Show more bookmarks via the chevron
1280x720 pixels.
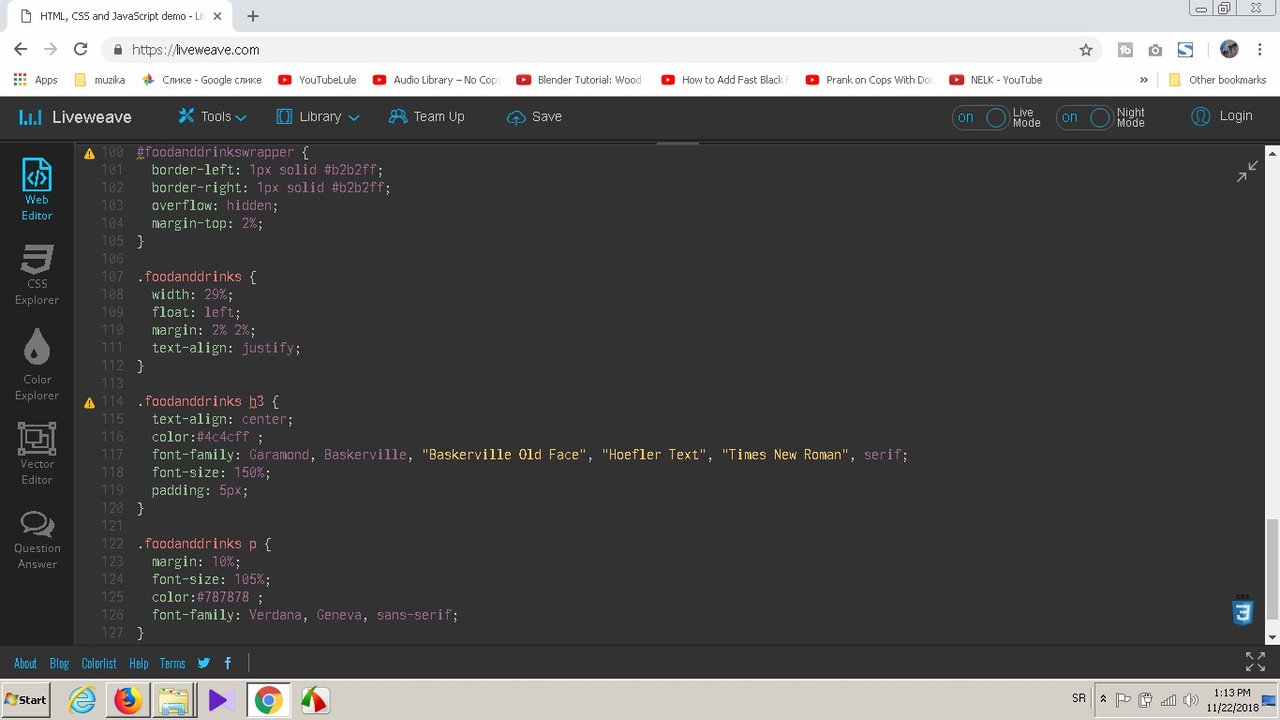(1144, 80)
